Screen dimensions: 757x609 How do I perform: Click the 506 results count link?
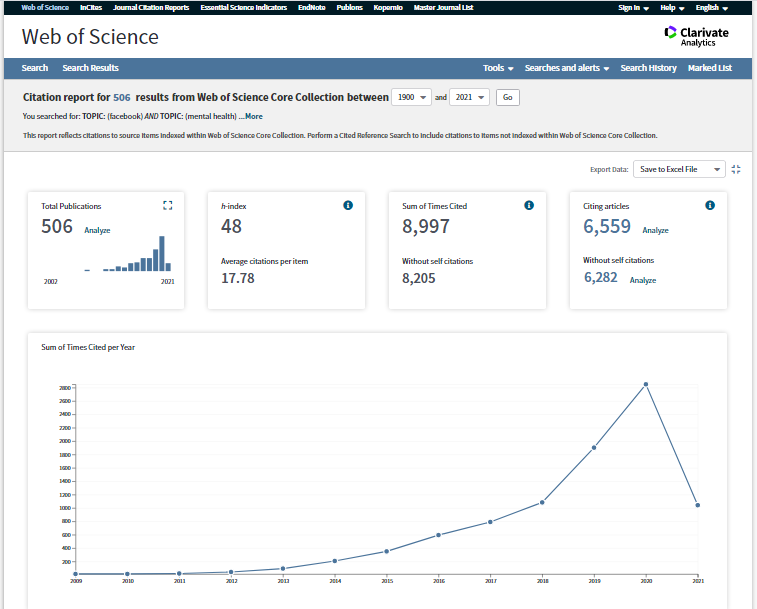coord(122,98)
